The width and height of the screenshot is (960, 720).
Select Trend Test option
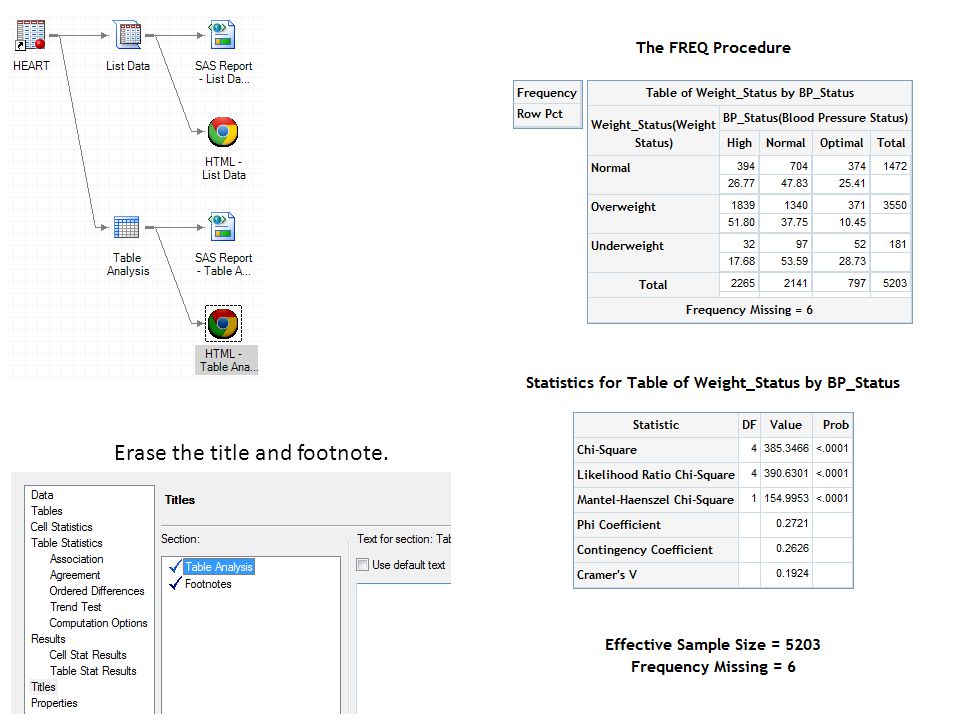[75, 606]
